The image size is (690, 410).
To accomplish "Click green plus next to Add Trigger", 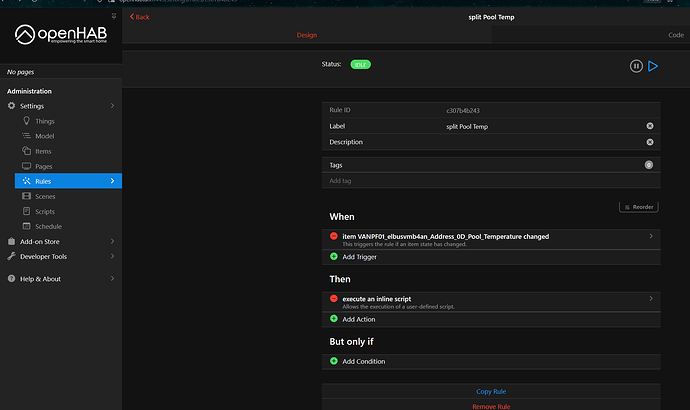I will [334, 256].
